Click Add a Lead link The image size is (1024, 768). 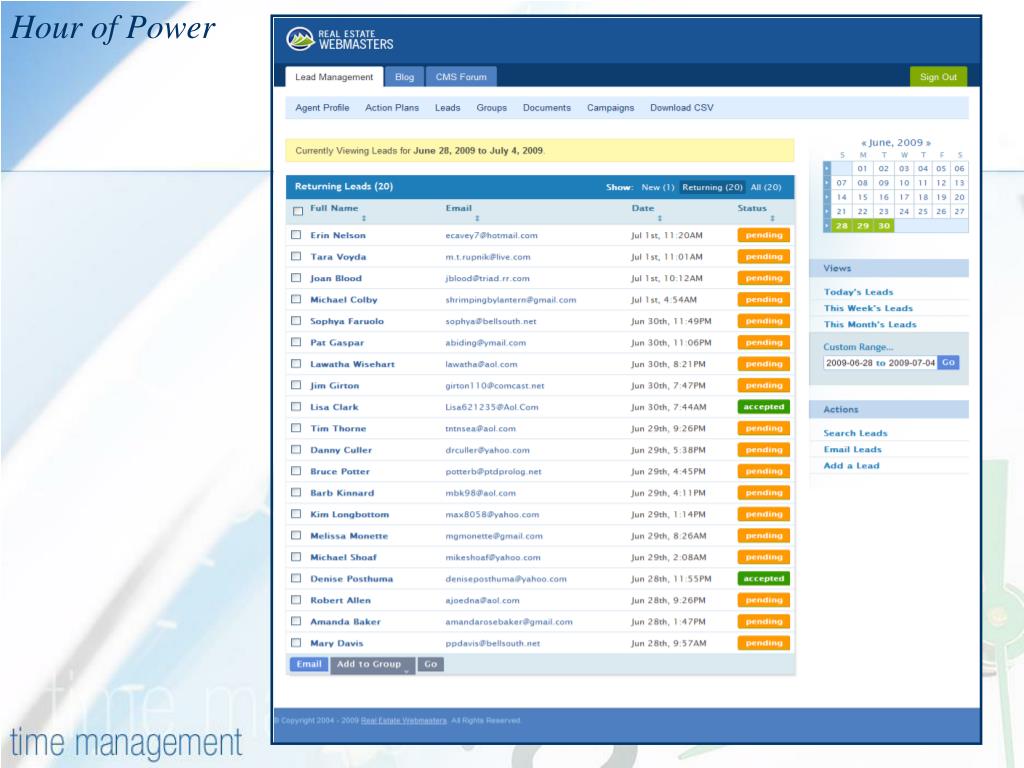coord(851,466)
